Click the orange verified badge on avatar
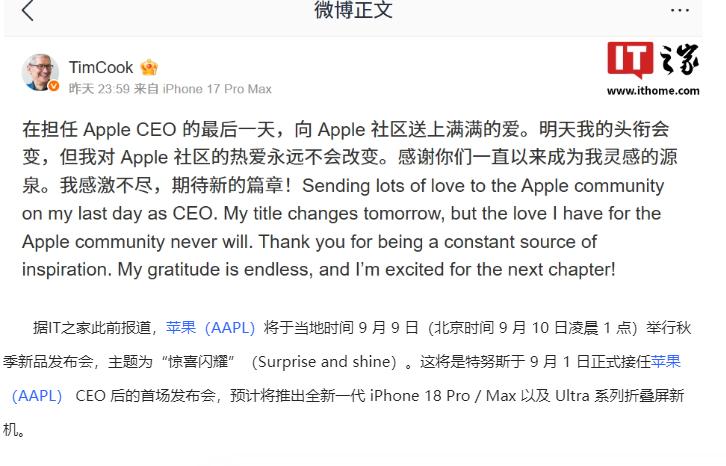 click(54, 86)
